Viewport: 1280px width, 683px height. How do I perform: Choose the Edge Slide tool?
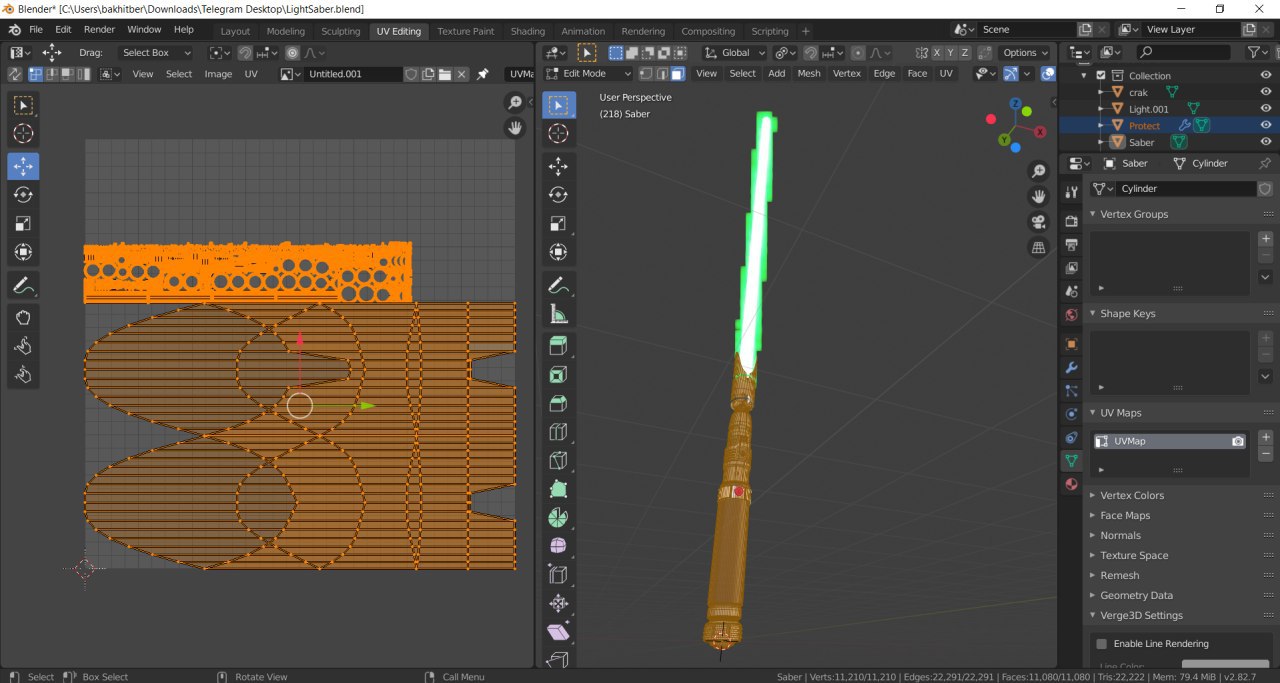559,575
